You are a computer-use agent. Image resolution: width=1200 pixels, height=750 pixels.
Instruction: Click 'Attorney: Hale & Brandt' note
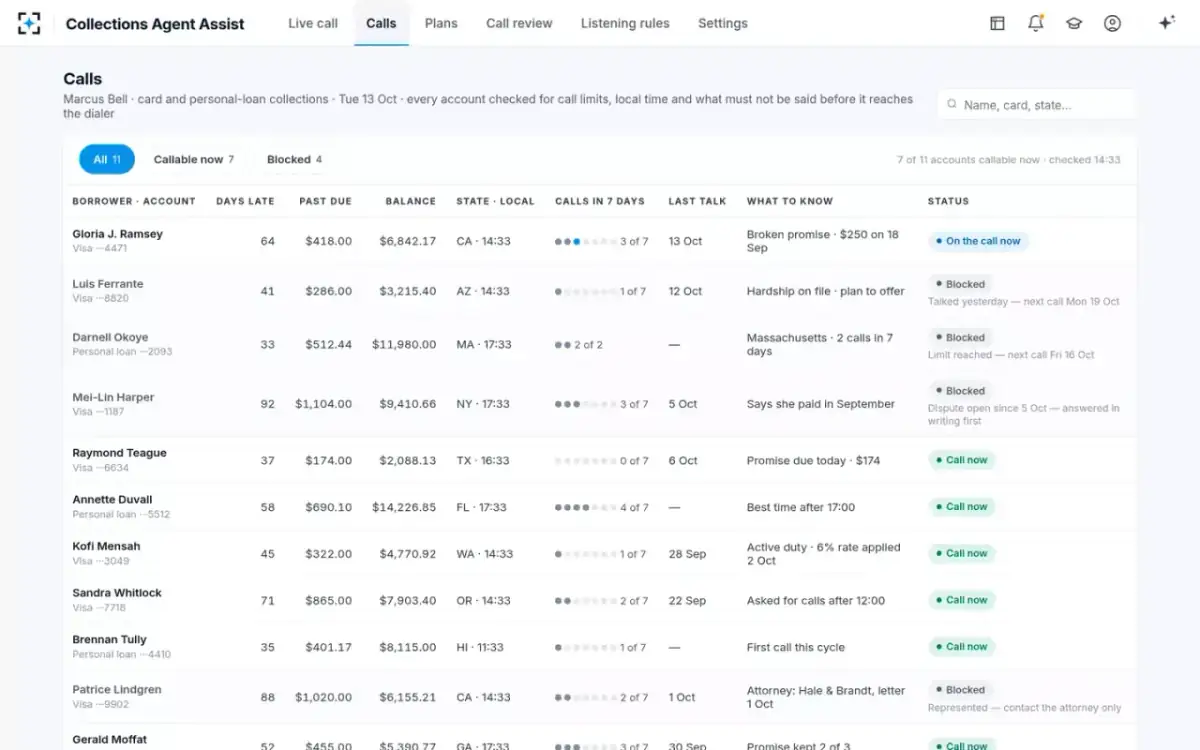[x=826, y=697]
